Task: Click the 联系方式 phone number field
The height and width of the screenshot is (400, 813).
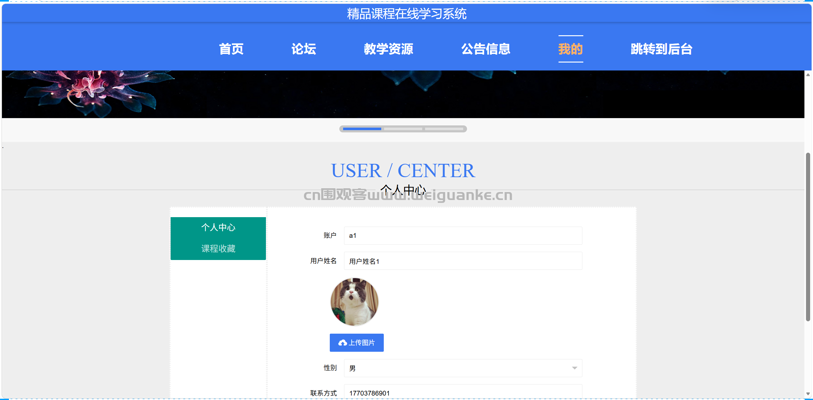Action: click(463, 392)
